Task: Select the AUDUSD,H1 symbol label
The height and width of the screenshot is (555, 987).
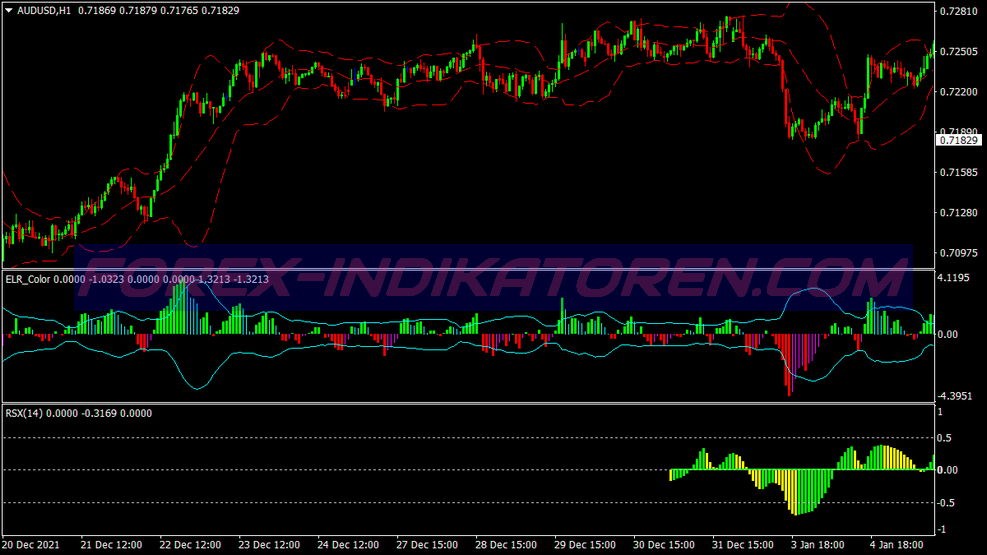Action: (44, 10)
